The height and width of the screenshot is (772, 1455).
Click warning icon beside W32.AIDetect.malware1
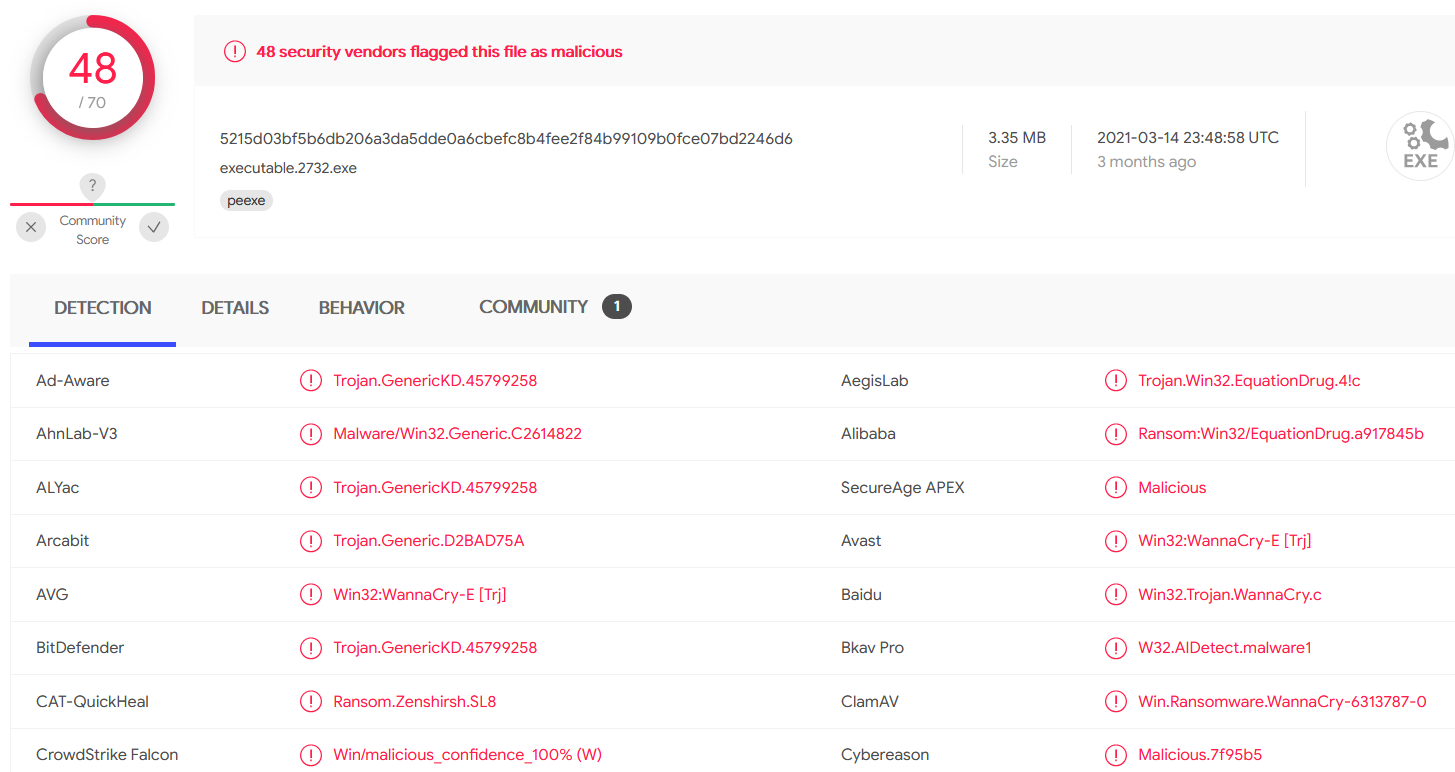pos(1116,648)
